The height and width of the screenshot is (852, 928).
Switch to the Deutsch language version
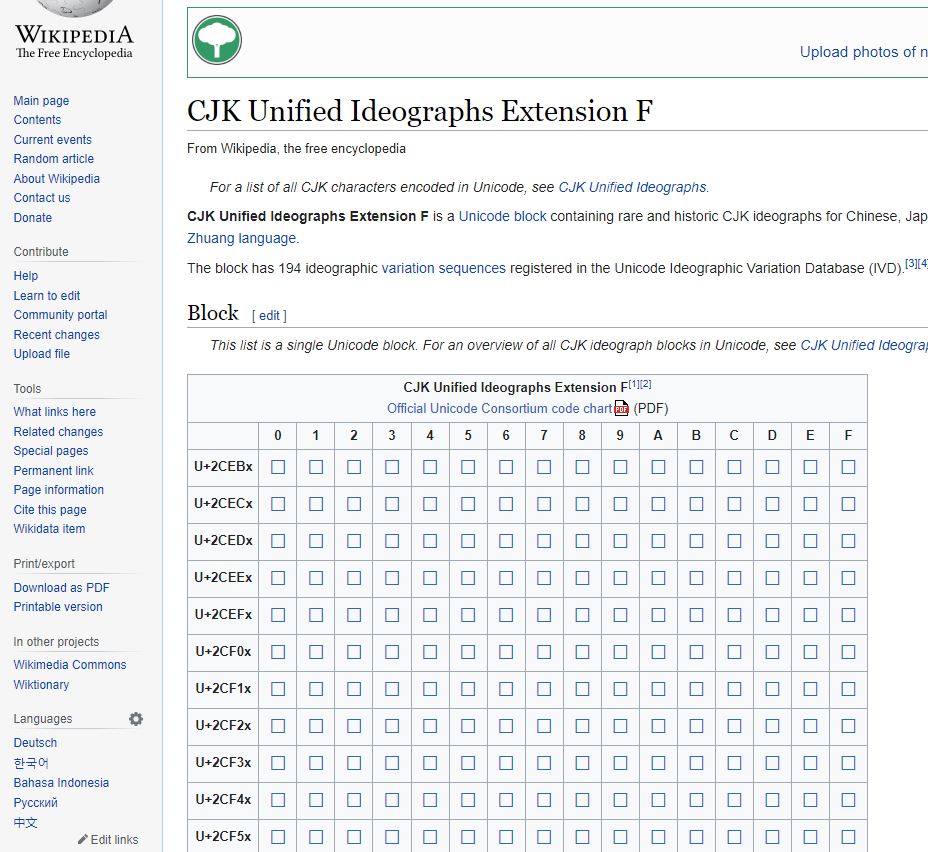[x=36, y=743]
